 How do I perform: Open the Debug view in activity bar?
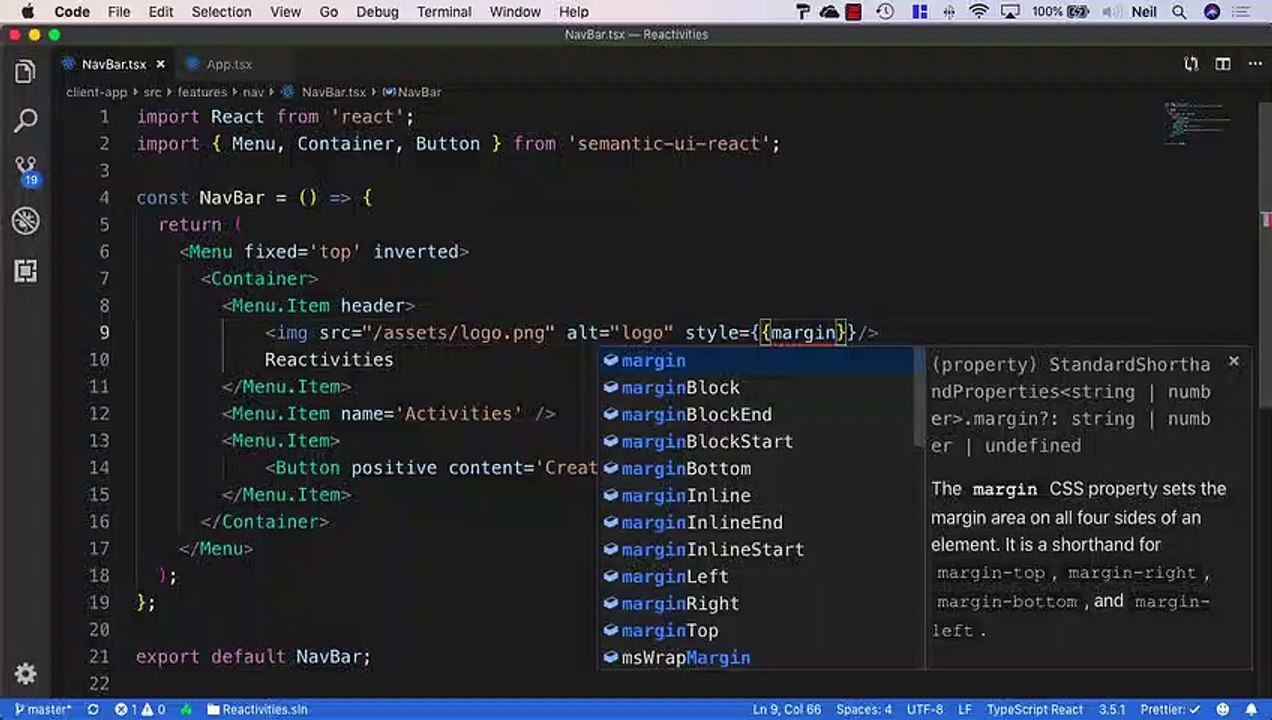click(26, 221)
